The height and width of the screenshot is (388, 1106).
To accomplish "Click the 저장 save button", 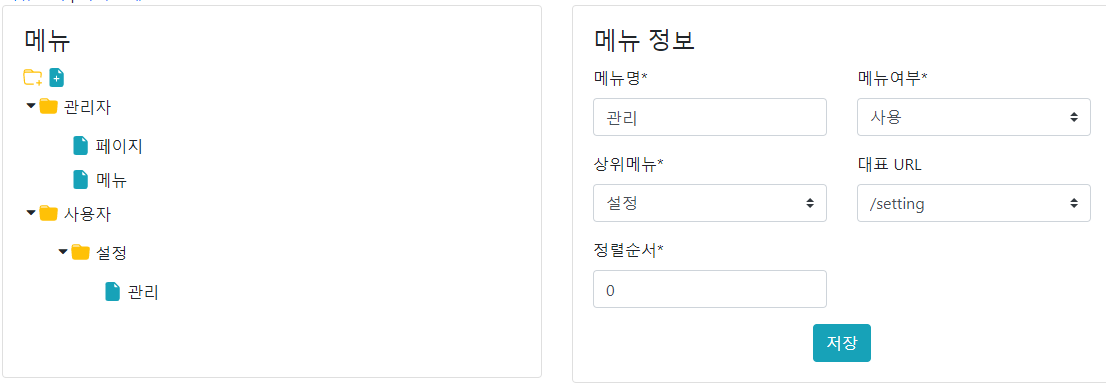I will (841, 343).
